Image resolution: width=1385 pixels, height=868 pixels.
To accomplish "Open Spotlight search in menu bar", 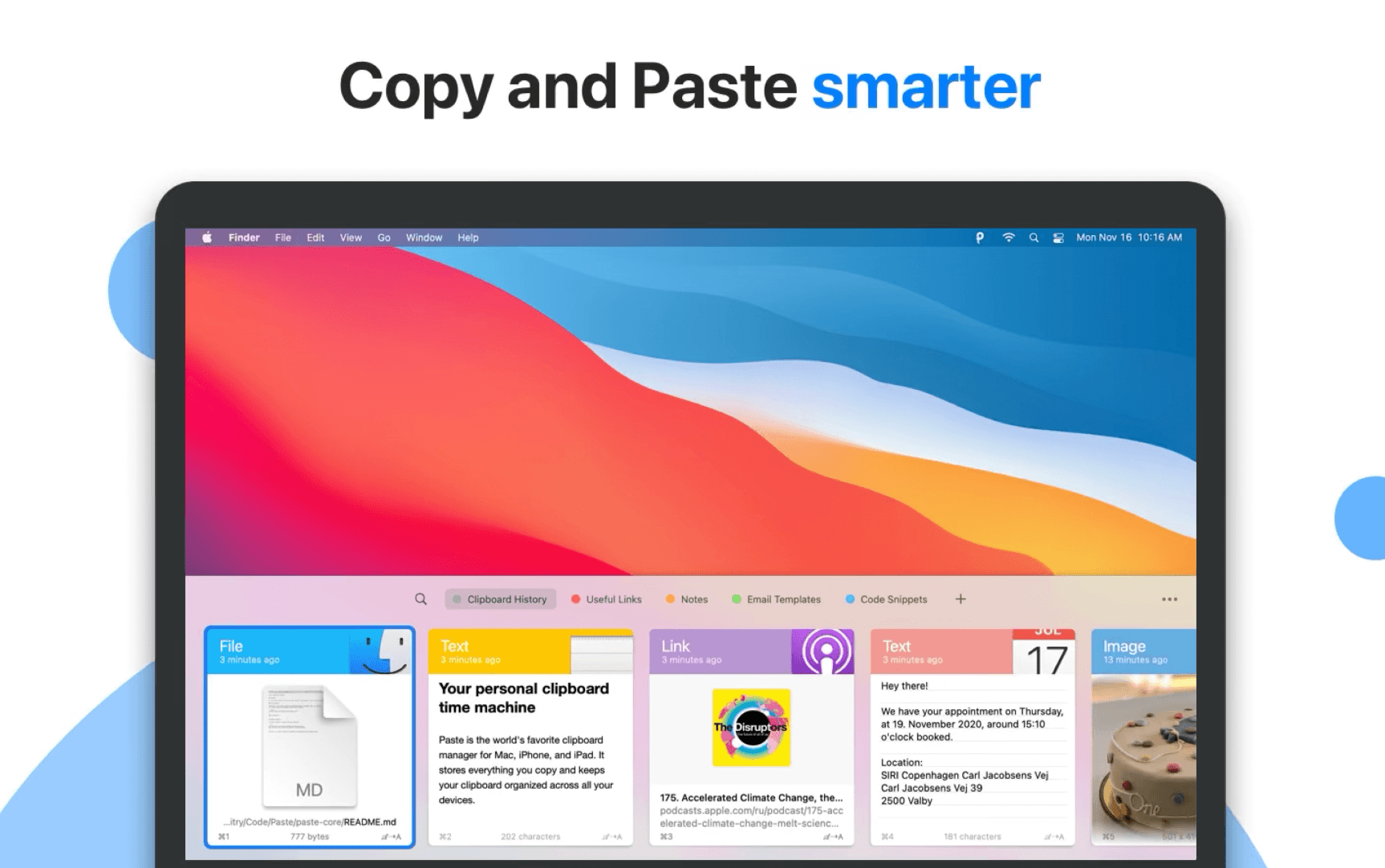I will pyautogui.click(x=1034, y=237).
